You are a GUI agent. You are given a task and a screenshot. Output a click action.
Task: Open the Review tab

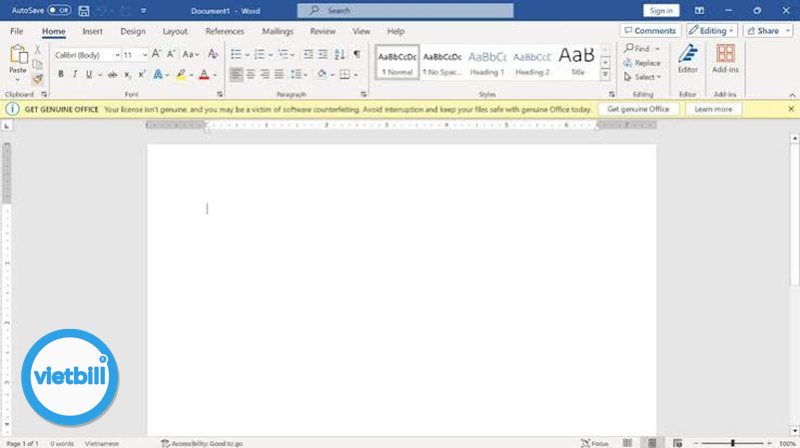pos(322,31)
